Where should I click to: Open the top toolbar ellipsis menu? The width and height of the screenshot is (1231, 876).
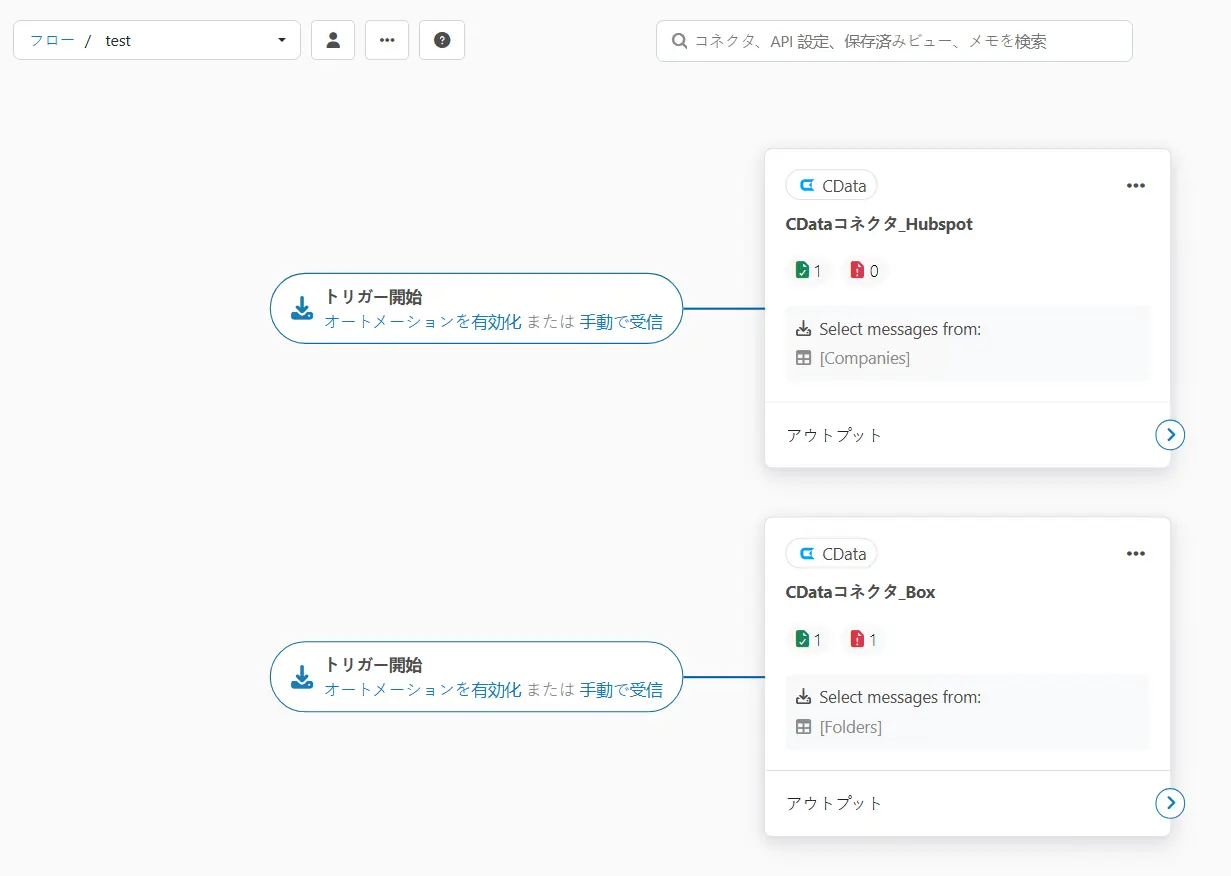click(x=387, y=40)
